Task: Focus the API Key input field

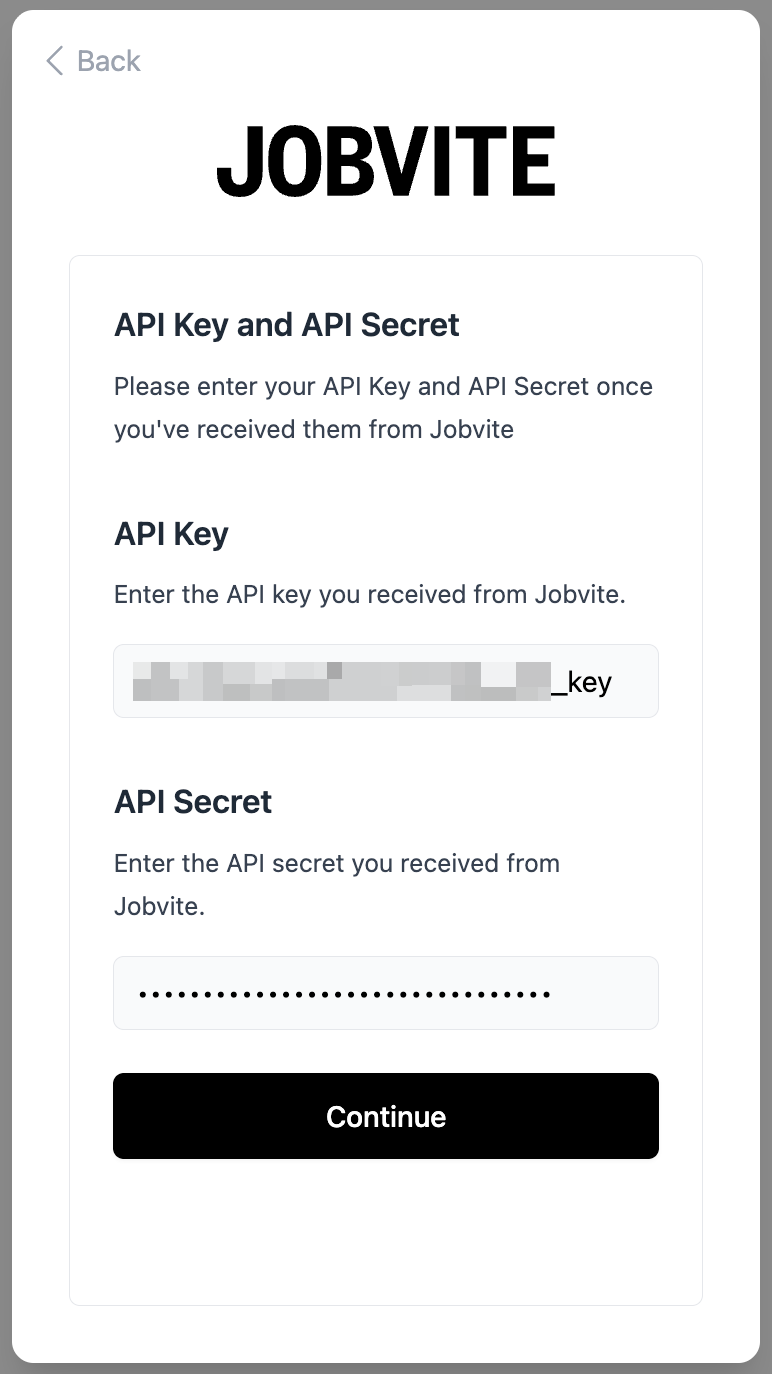Action: pos(386,681)
